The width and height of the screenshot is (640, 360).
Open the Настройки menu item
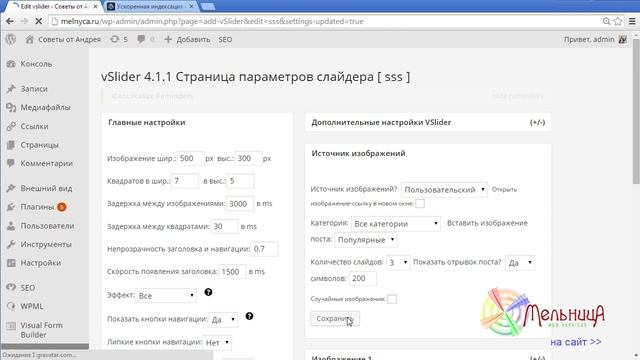pyautogui.click(x=41, y=263)
